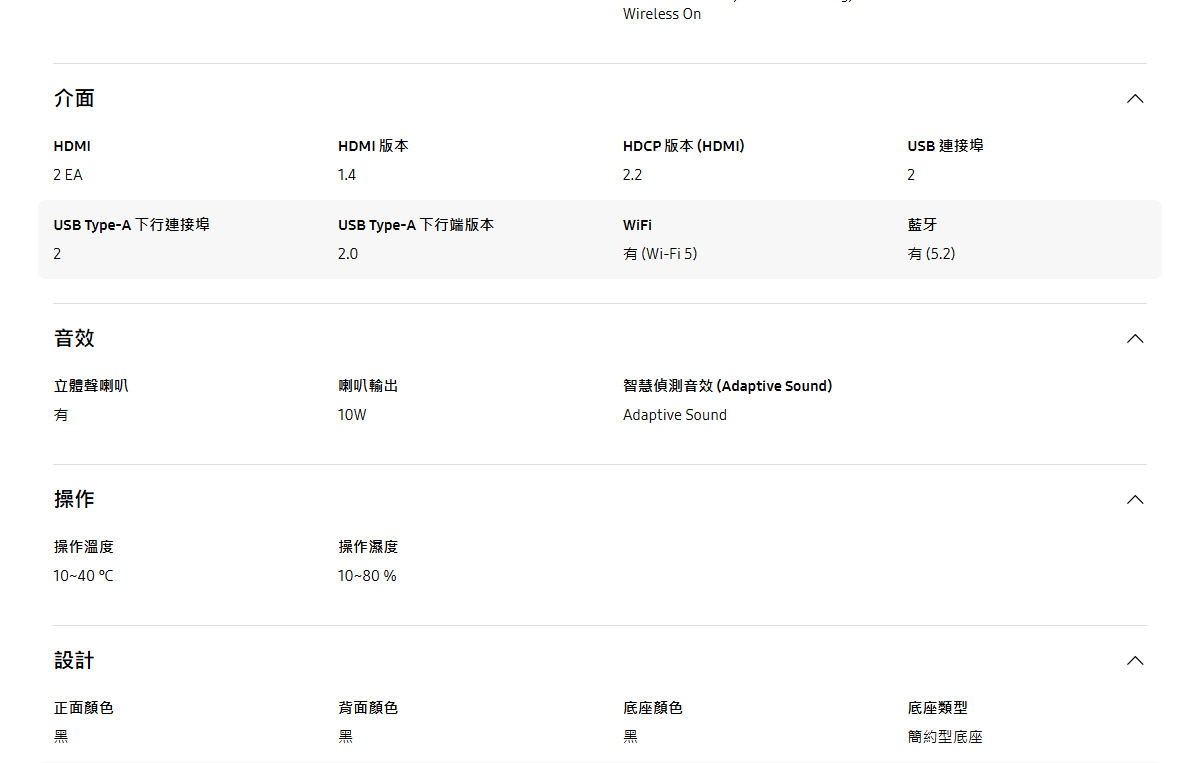This screenshot has height=763, width=1200.
Task: Select the WiFi spec value 有 (Wi-Fi 5)
Action: (x=660, y=253)
